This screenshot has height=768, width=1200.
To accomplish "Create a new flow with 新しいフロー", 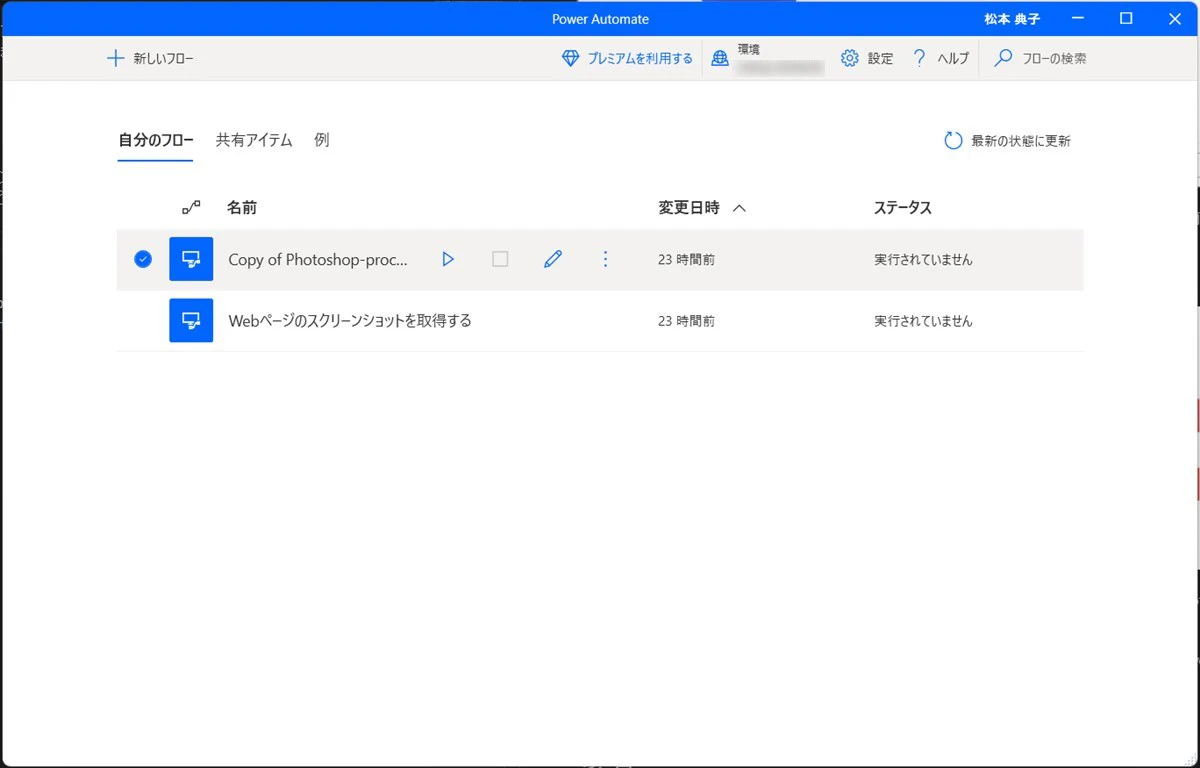I will (150, 58).
